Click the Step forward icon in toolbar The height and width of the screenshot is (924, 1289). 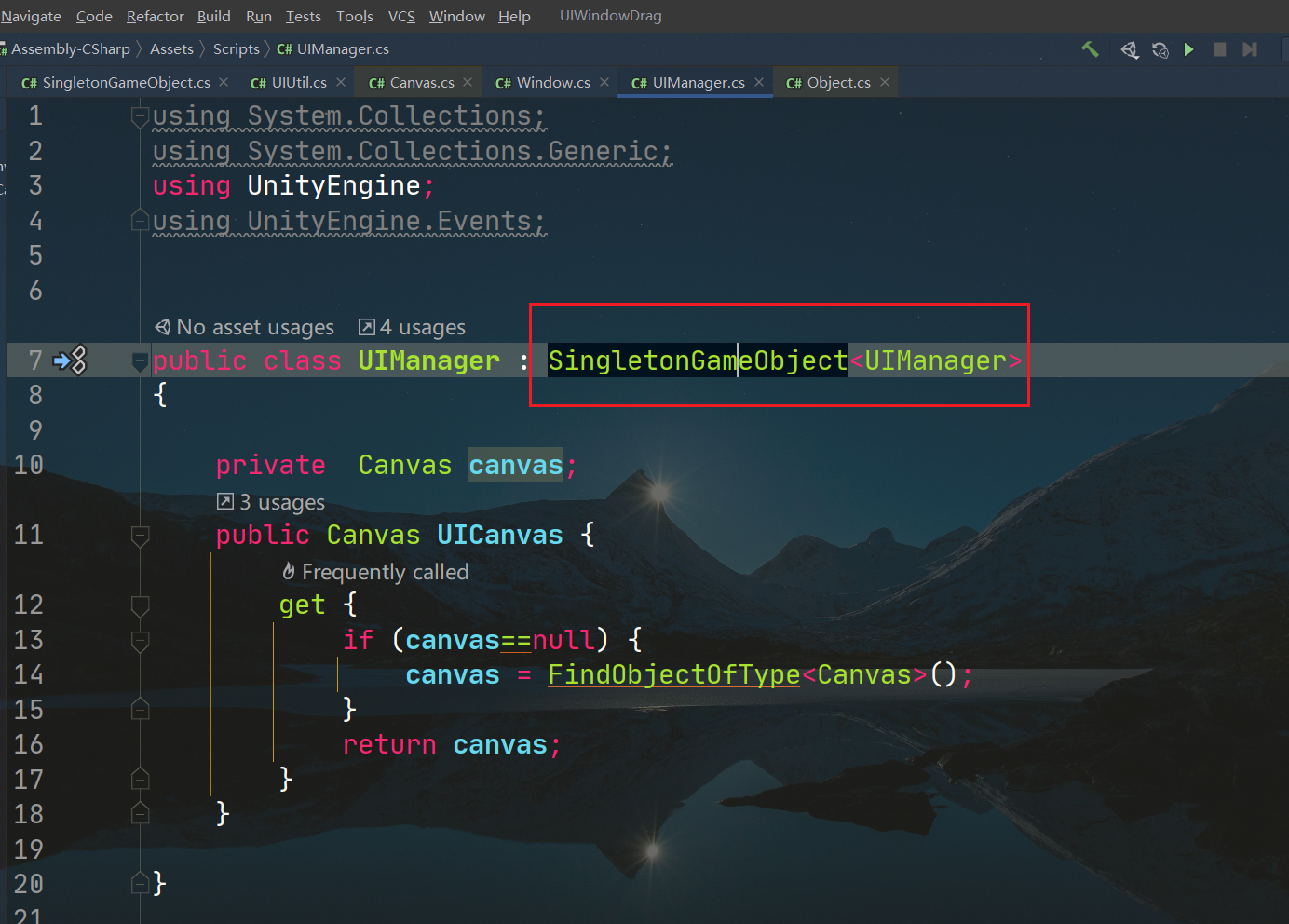[x=1250, y=49]
